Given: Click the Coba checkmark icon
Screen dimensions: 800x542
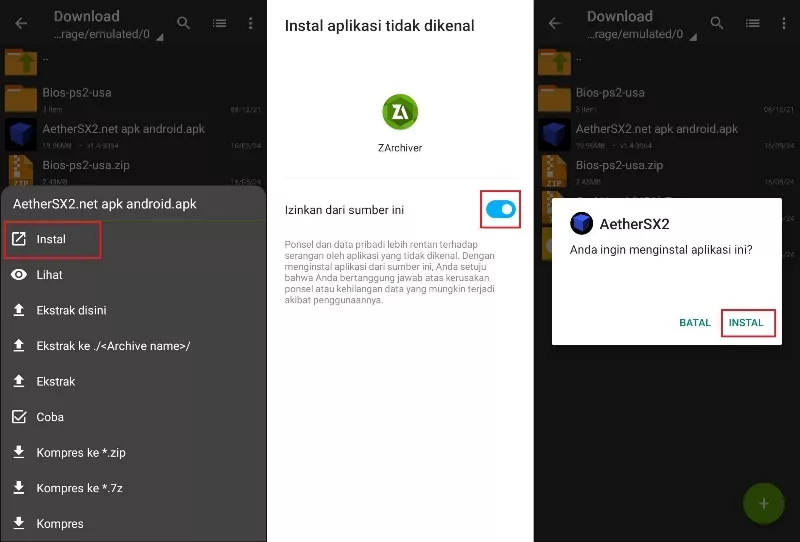Looking at the screenshot, I should click(x=19, y=417).
